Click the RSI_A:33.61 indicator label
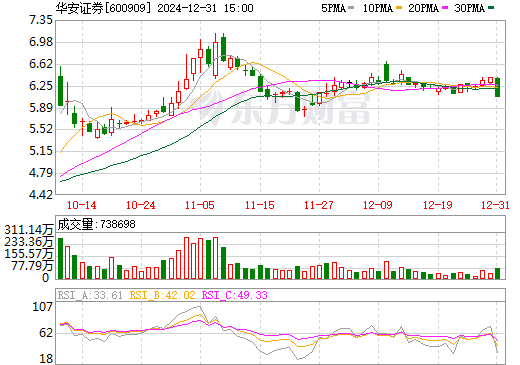The image size is (520, 365). [x=90, y=295]
